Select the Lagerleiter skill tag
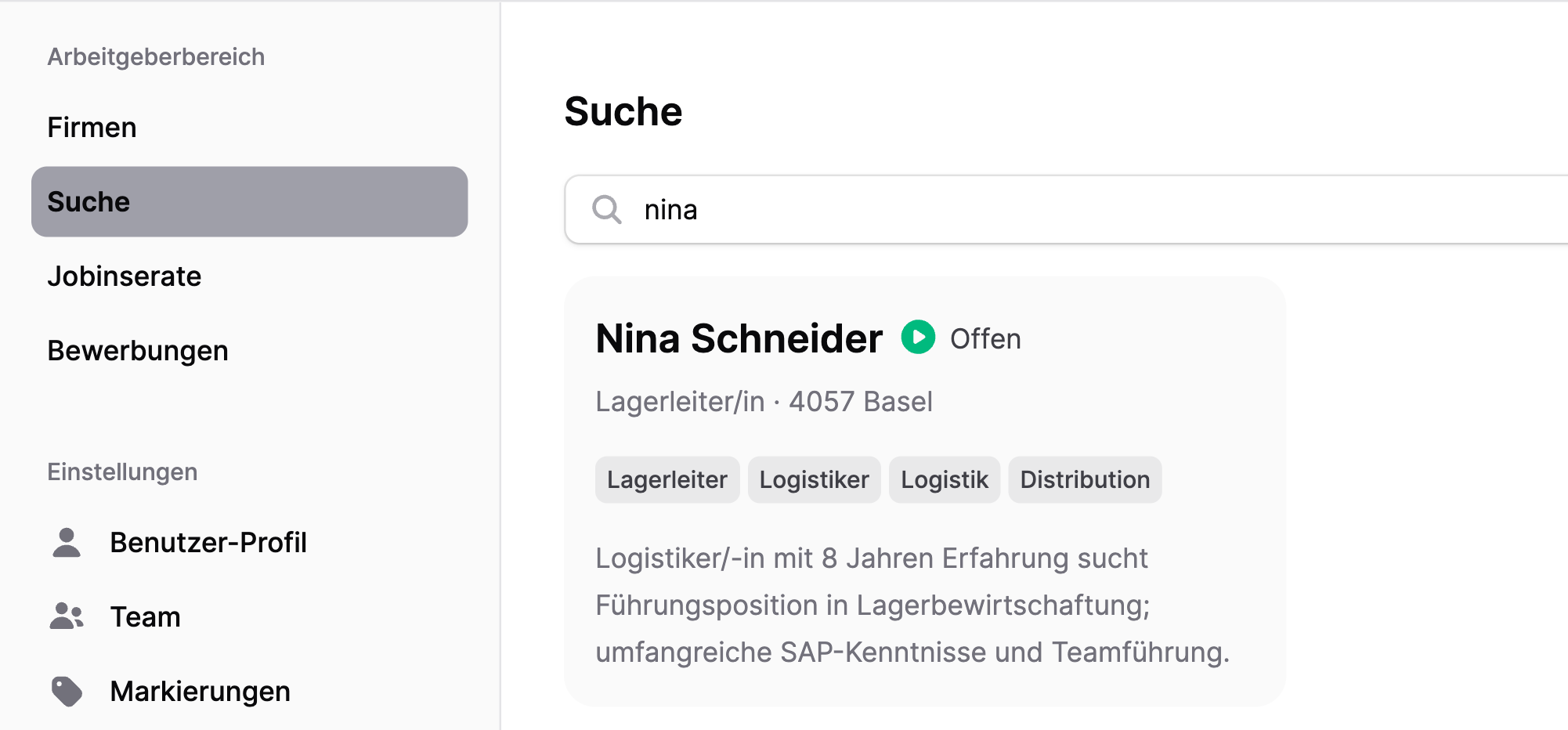 pyautogui.click(x=667, y=479)
